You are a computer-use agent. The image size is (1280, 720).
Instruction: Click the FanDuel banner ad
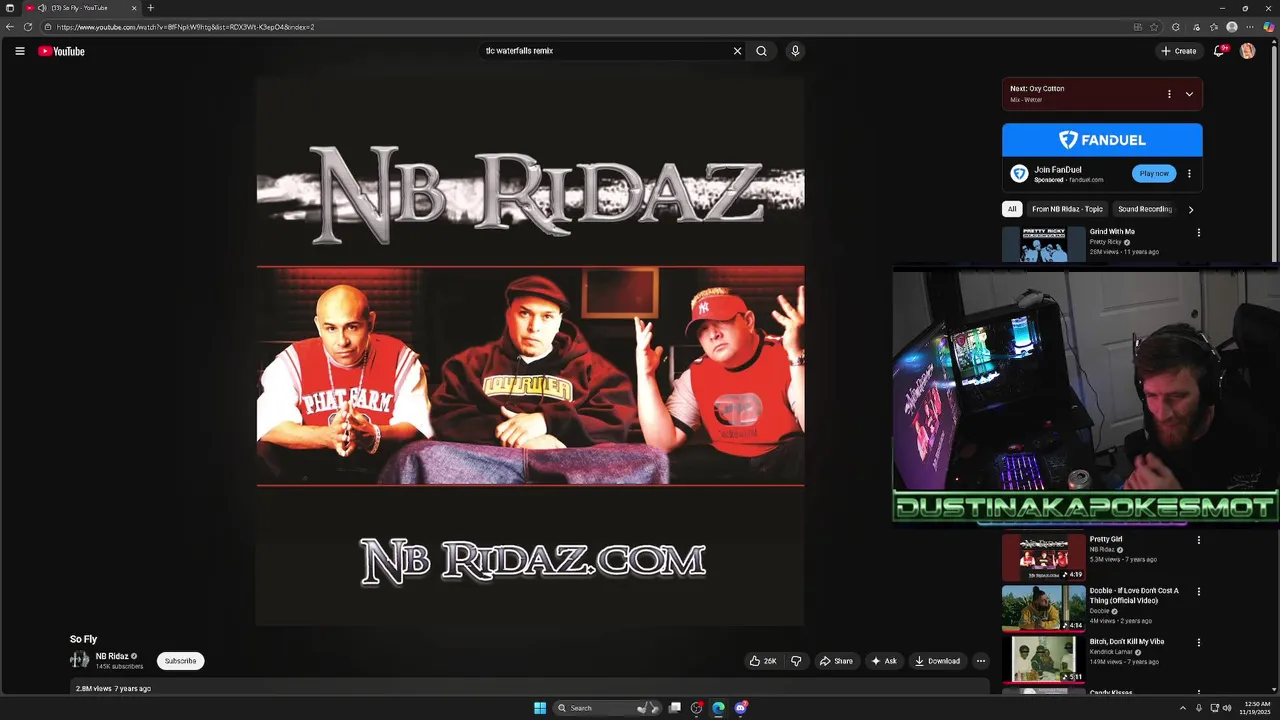(1102, 140)
